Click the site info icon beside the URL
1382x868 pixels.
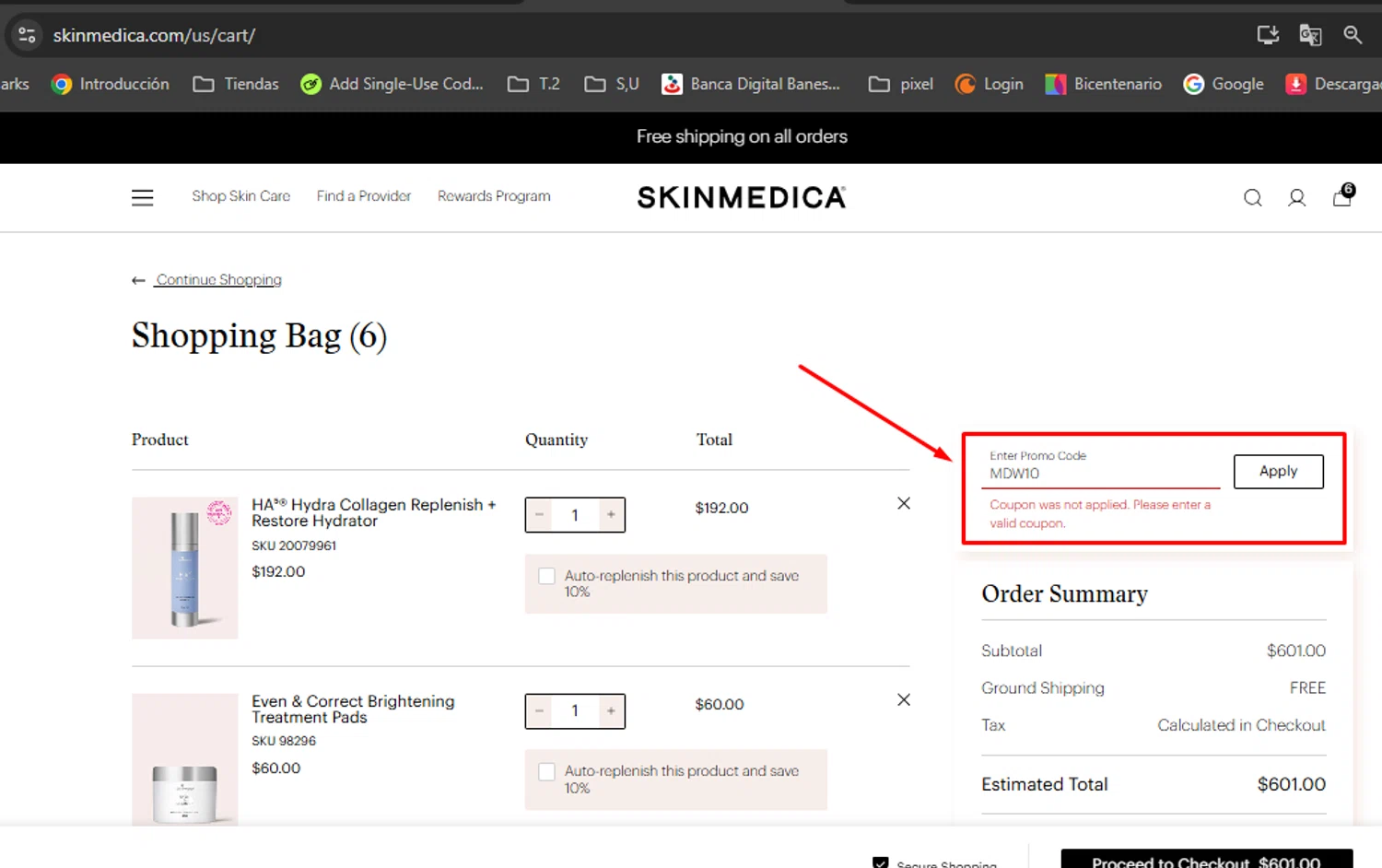point(27,35)
